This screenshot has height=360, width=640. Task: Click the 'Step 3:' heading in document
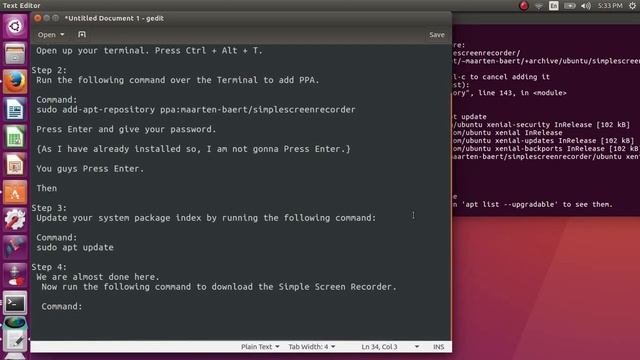coord(49,208)
